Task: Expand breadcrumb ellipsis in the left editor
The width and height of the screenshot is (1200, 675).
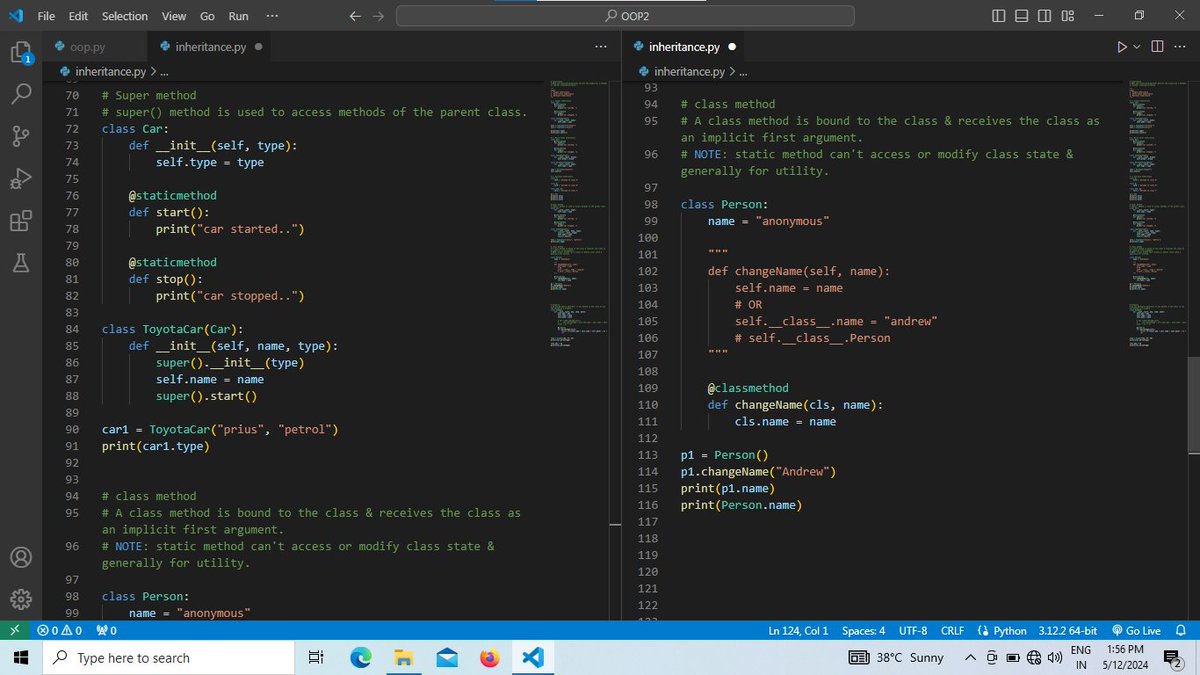Action: click(x=164, y=72)
